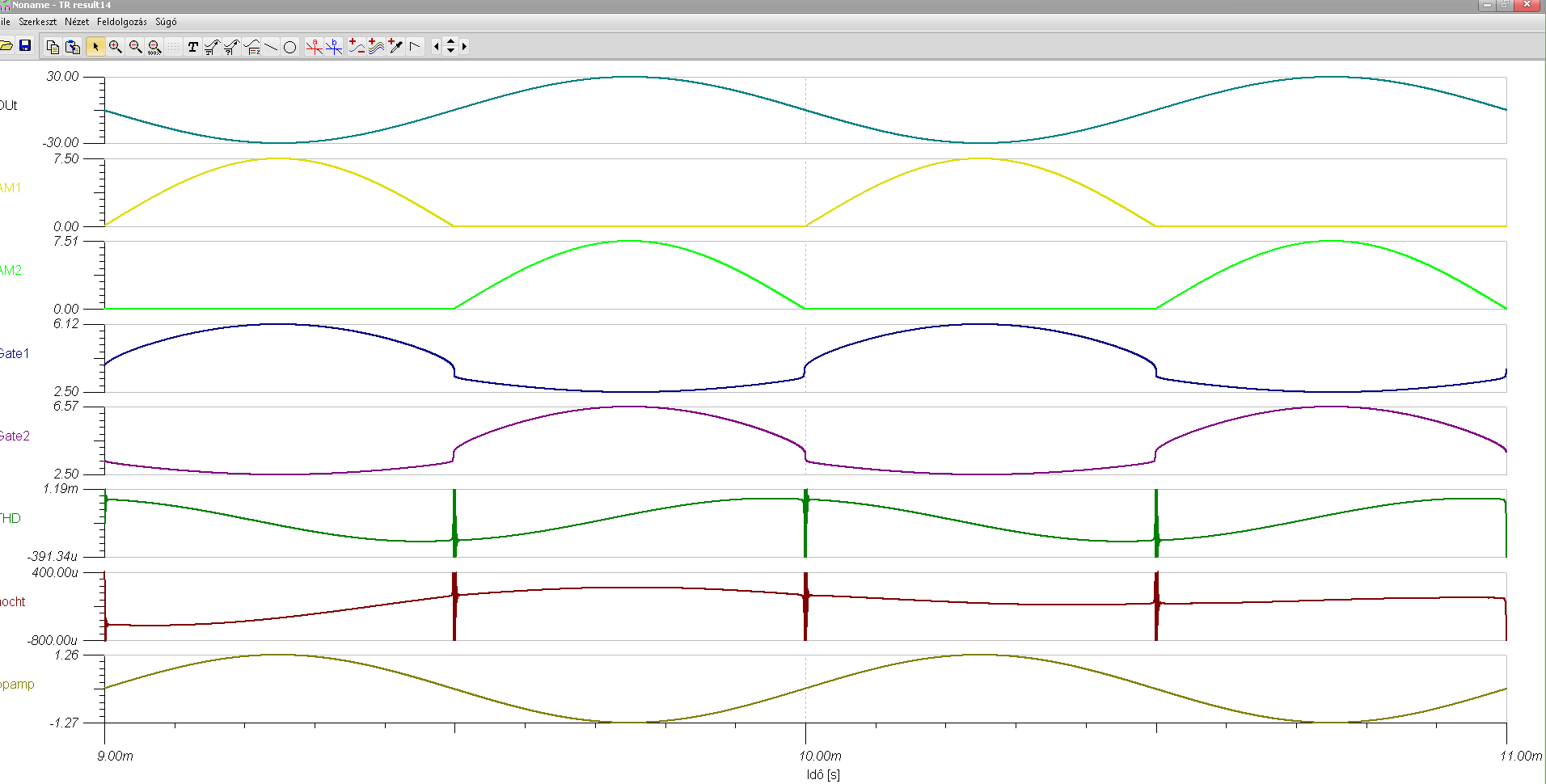Toggle cursor A red marker
This screenshot has width=1546, height=784.
(x=314, y=46)
